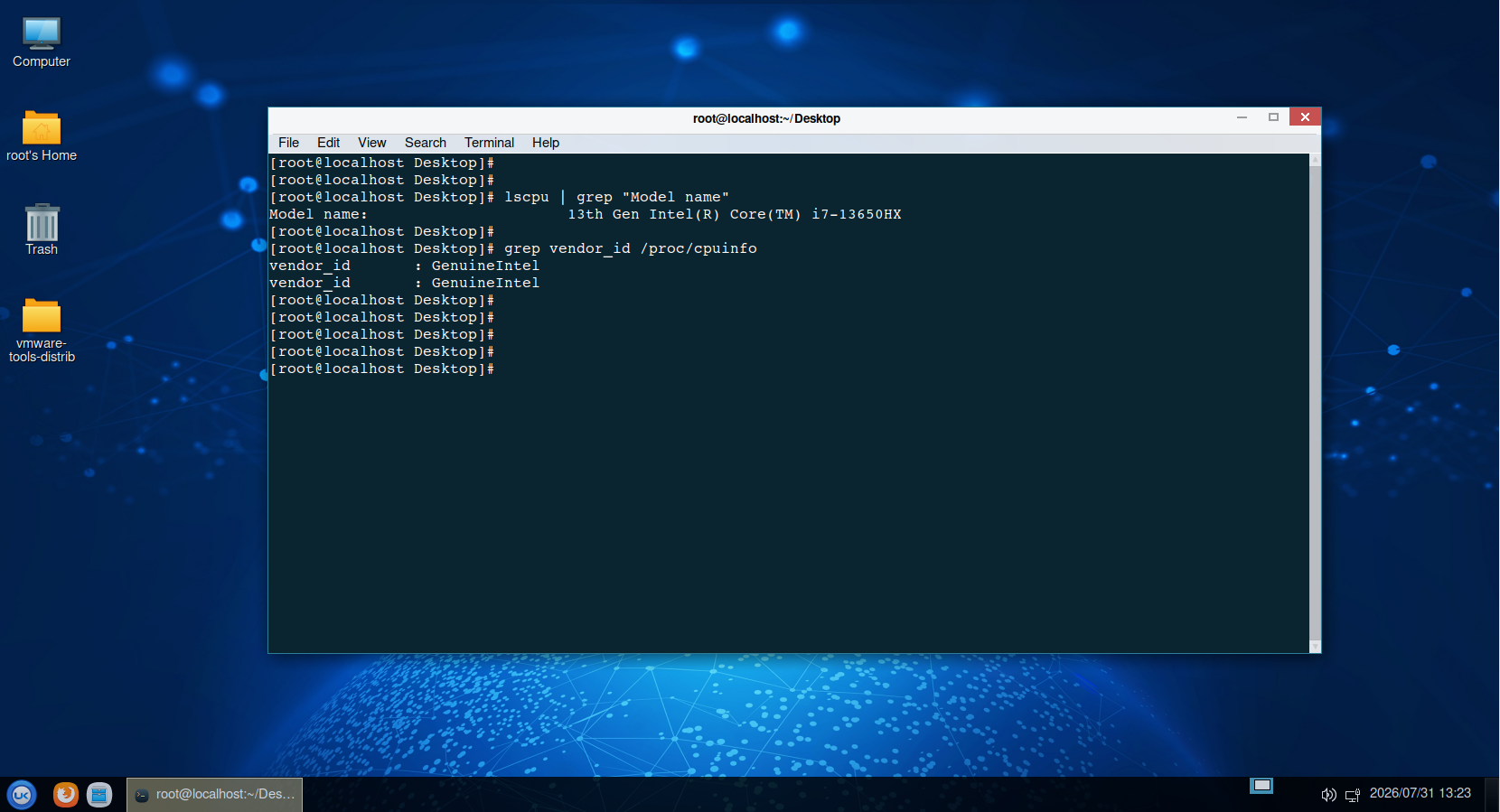Select the vmware-tools-distrib folder icon
Image resolution: width=1500 pixels, height=812 pixels.
[42, 331]
